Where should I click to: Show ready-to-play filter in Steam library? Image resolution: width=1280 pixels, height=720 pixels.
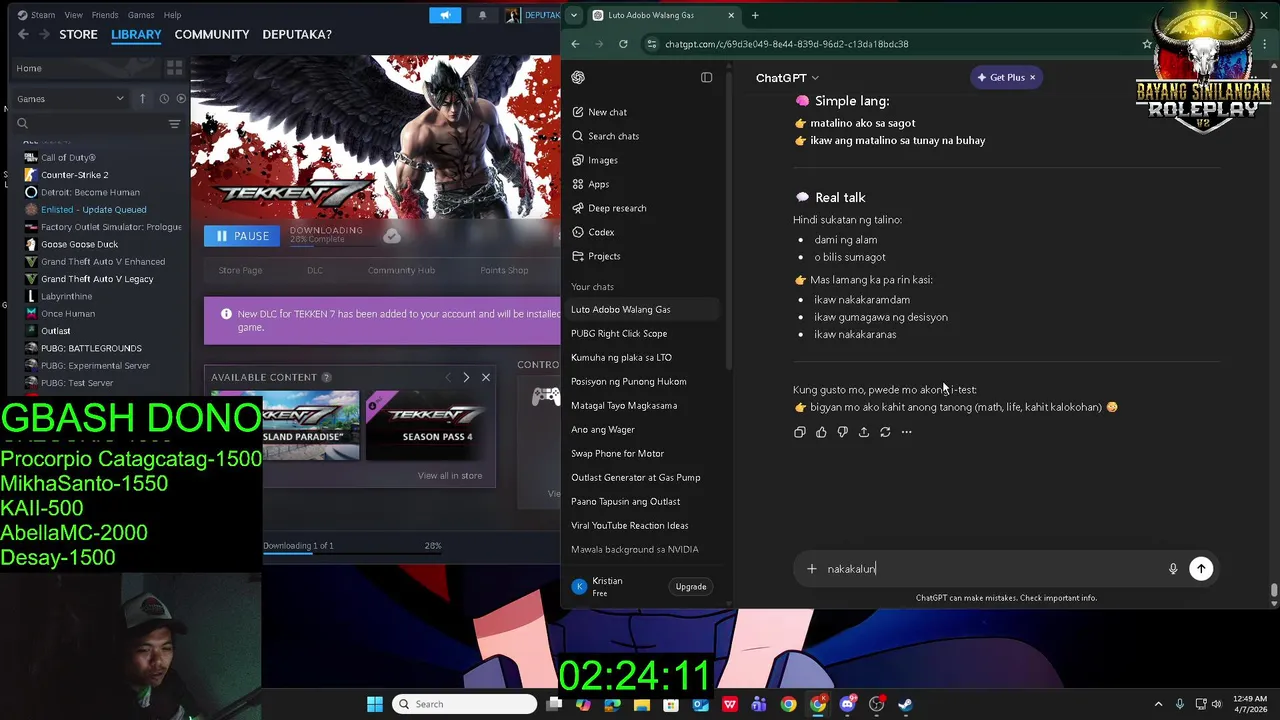tap(181, 98)
